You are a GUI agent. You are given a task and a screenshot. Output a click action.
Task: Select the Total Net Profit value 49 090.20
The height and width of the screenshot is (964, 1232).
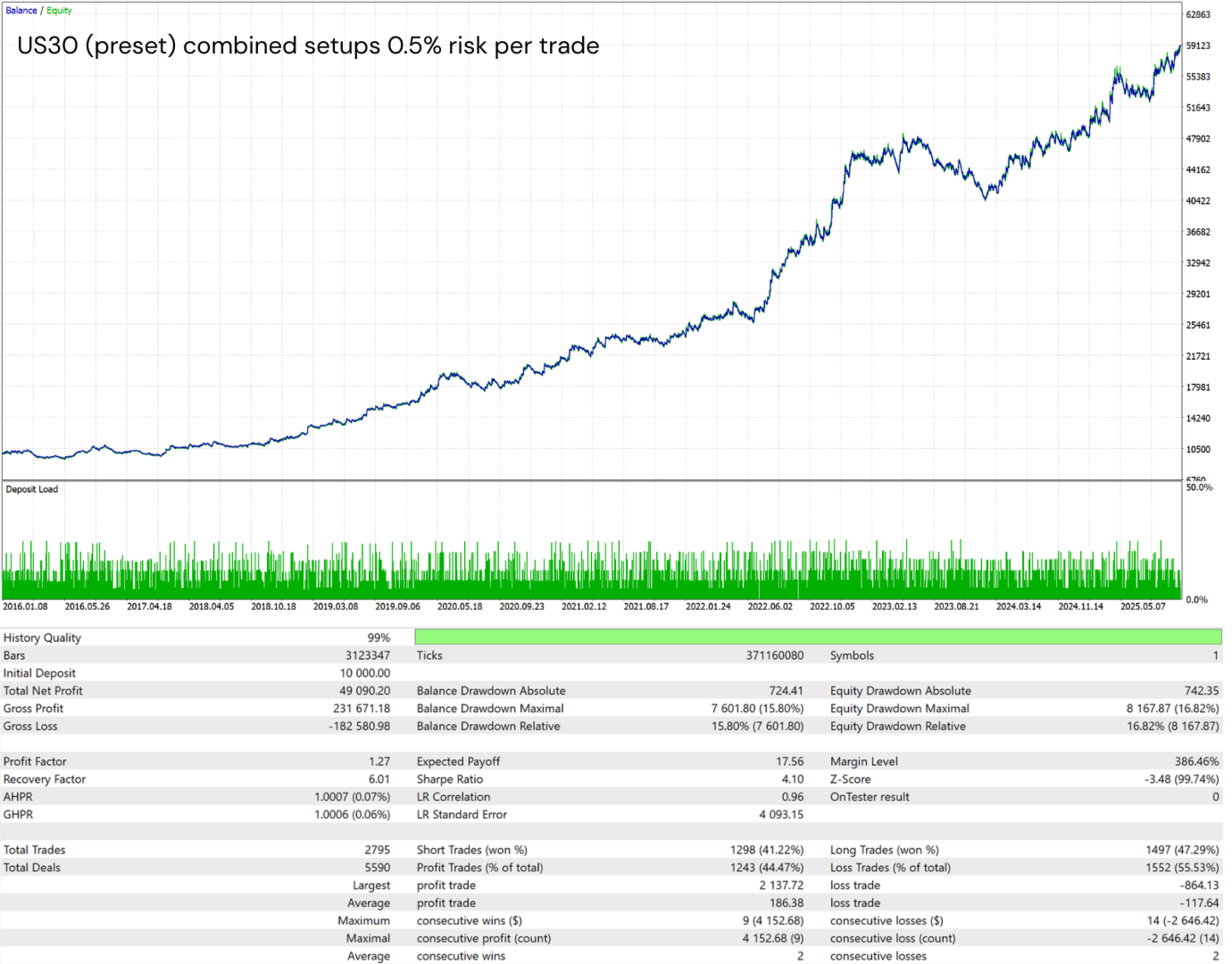pos(365,691)
